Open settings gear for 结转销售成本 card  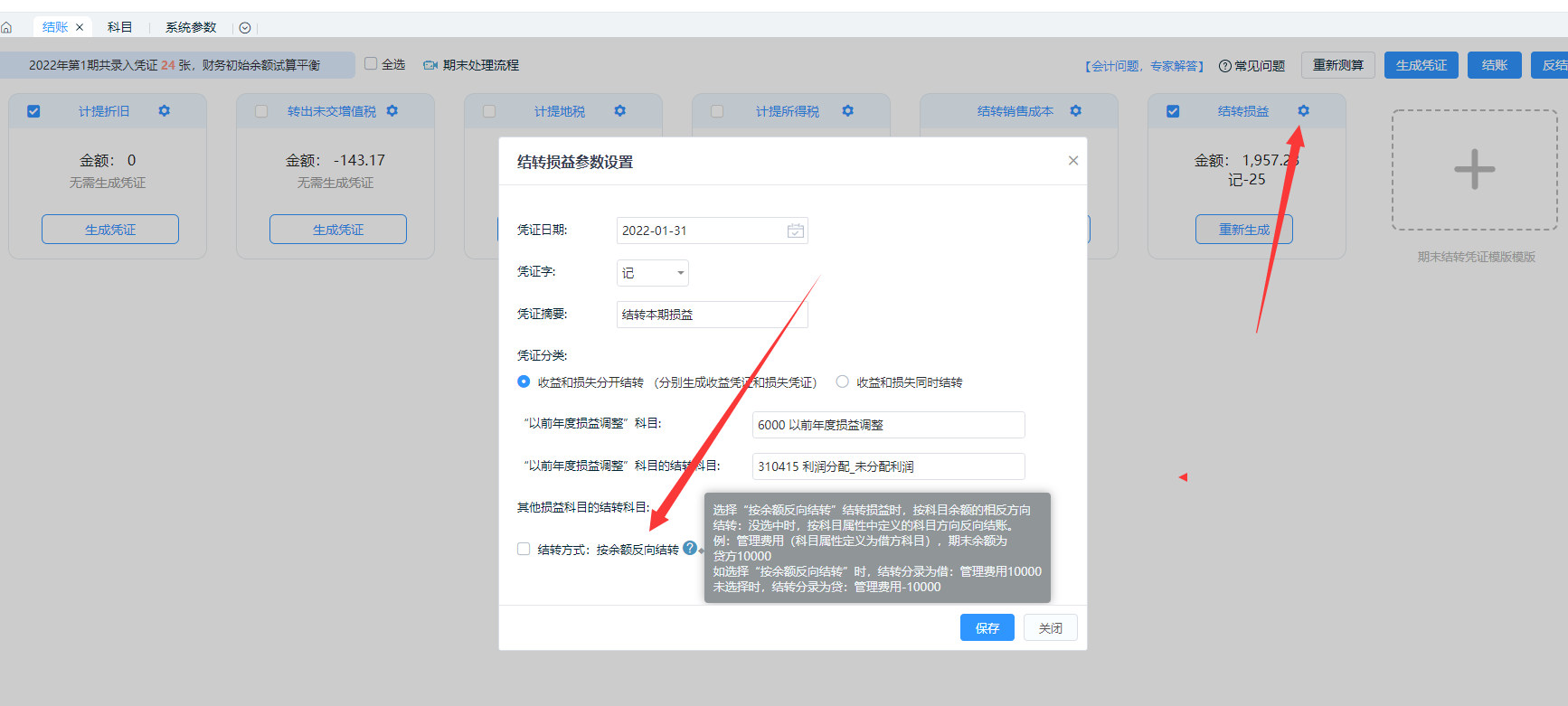(1075, 111)
